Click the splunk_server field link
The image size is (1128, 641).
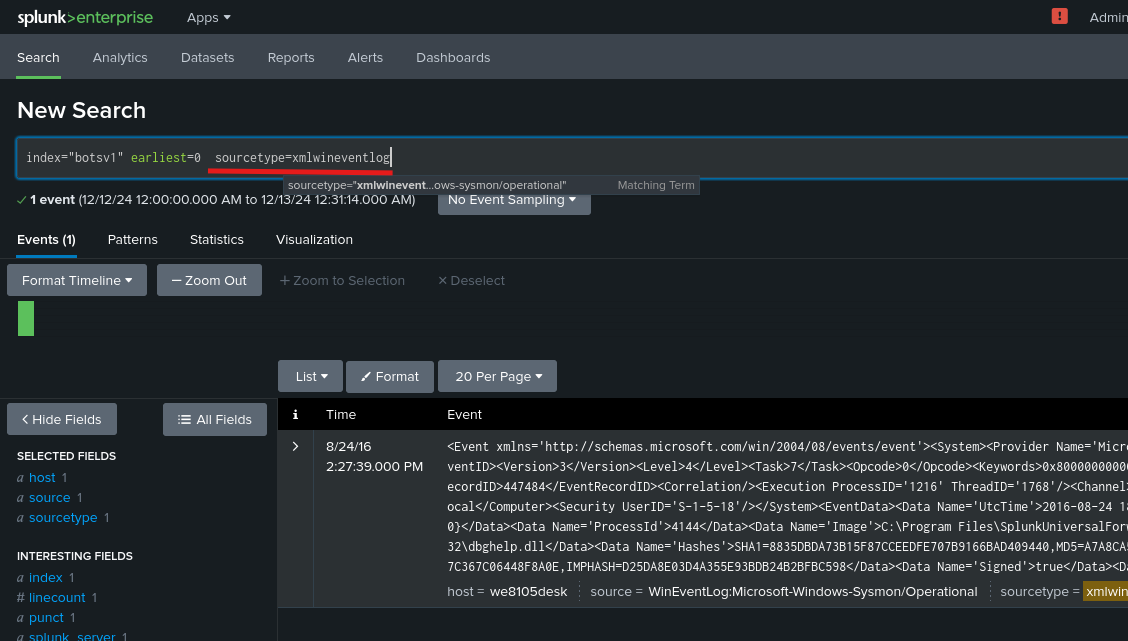(72, 636)
